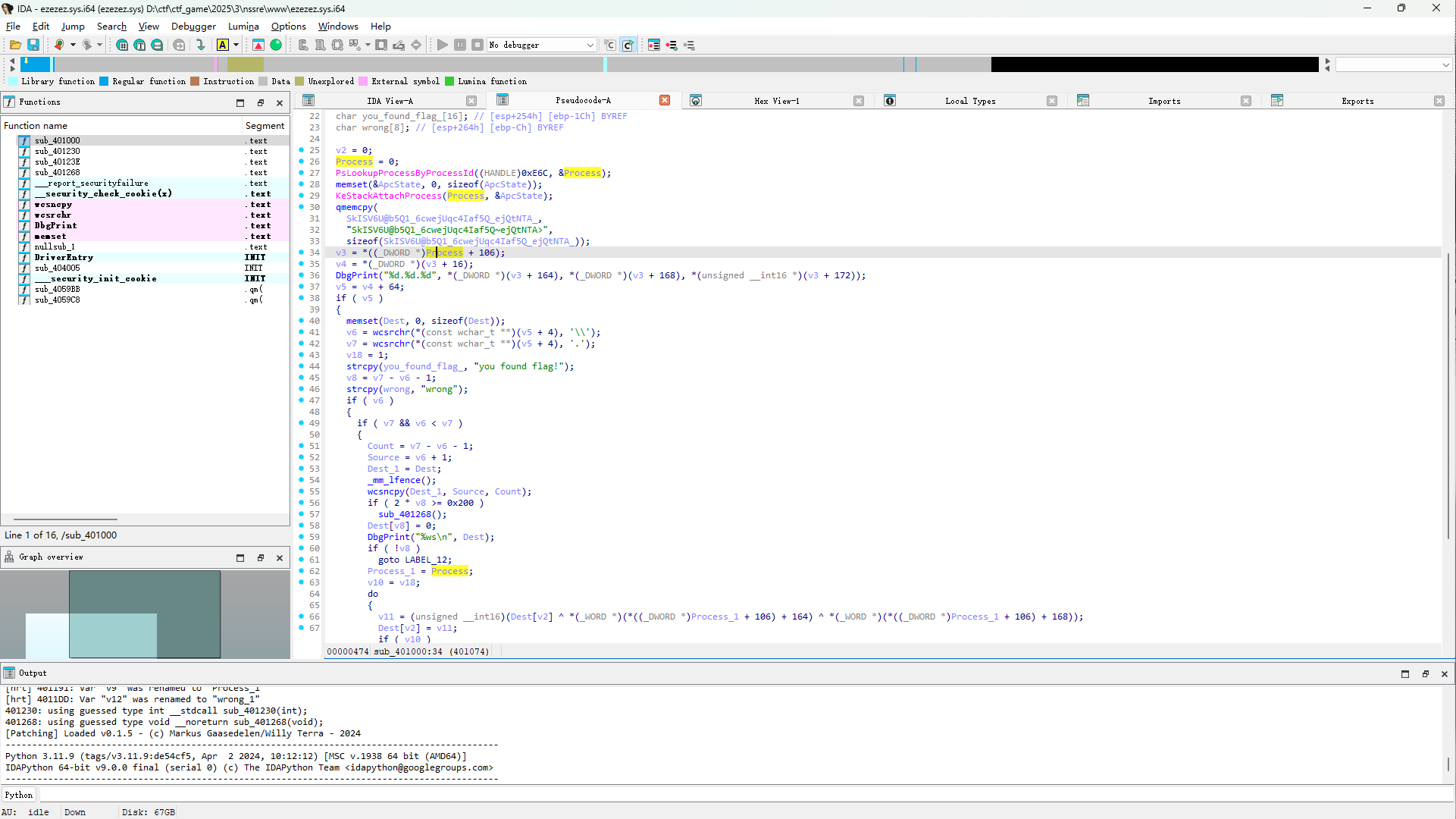Screen dimensions: 1456x819
Task: Click the Pseudocode-A tab icon
Action: 503,100
